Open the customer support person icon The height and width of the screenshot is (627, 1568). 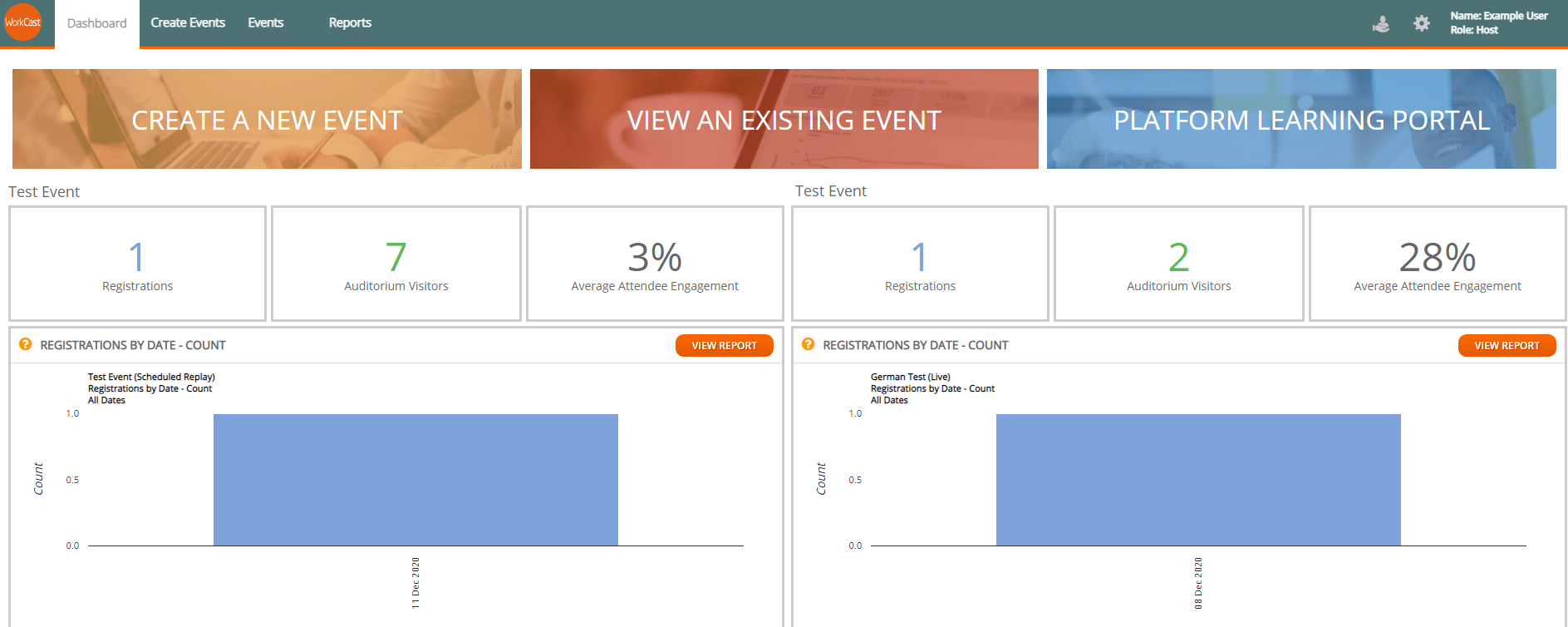click(1381, 24)
